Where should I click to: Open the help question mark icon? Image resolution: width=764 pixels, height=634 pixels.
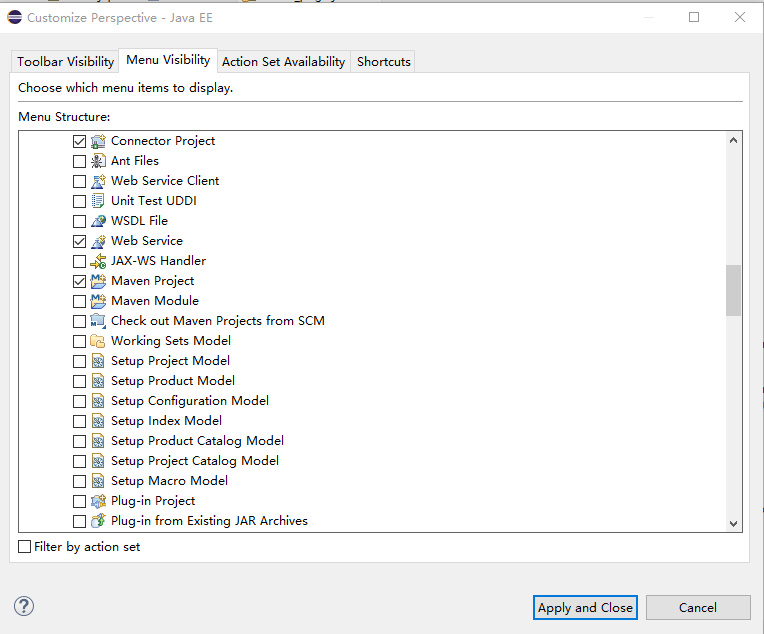pyautogui.click(x=24, y=607)
